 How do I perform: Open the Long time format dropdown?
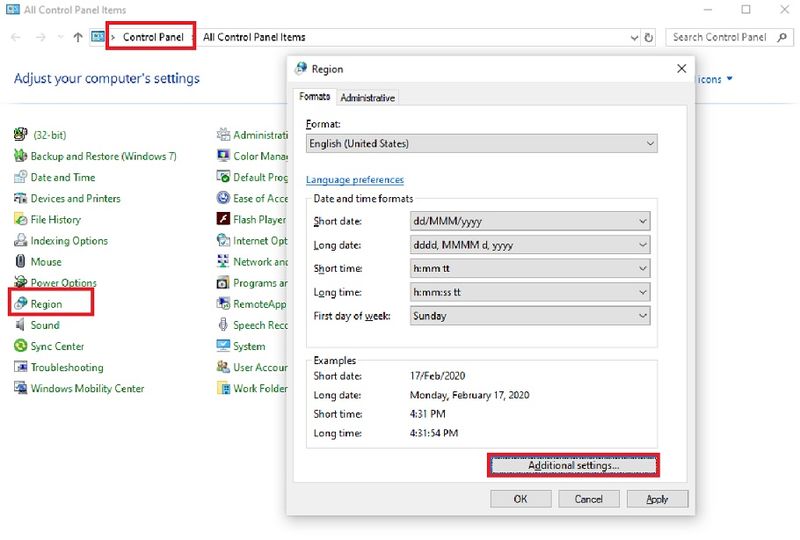tap(529, 292)
